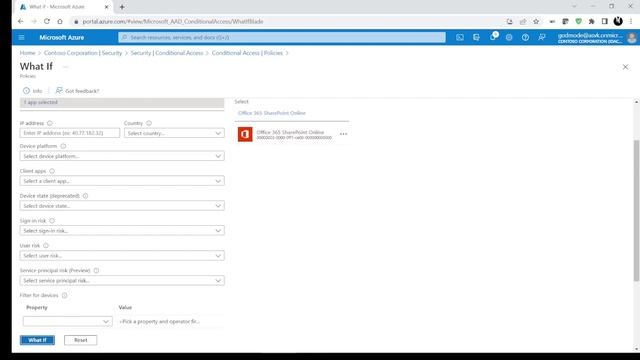The height and width of the screenshot is (360, 640).
Task: Go back in browser history
Action: (21, 21)
